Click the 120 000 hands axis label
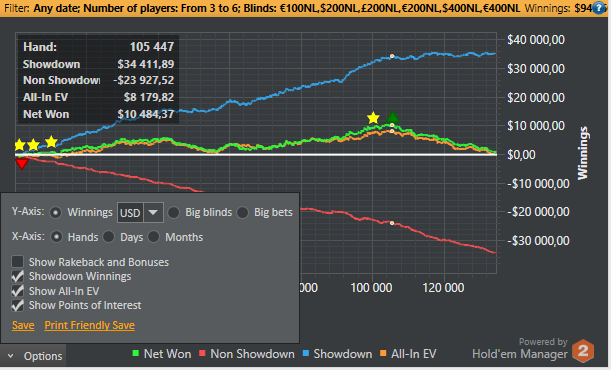The height and width of the screenshot is (370, 611). coord(443,288)
